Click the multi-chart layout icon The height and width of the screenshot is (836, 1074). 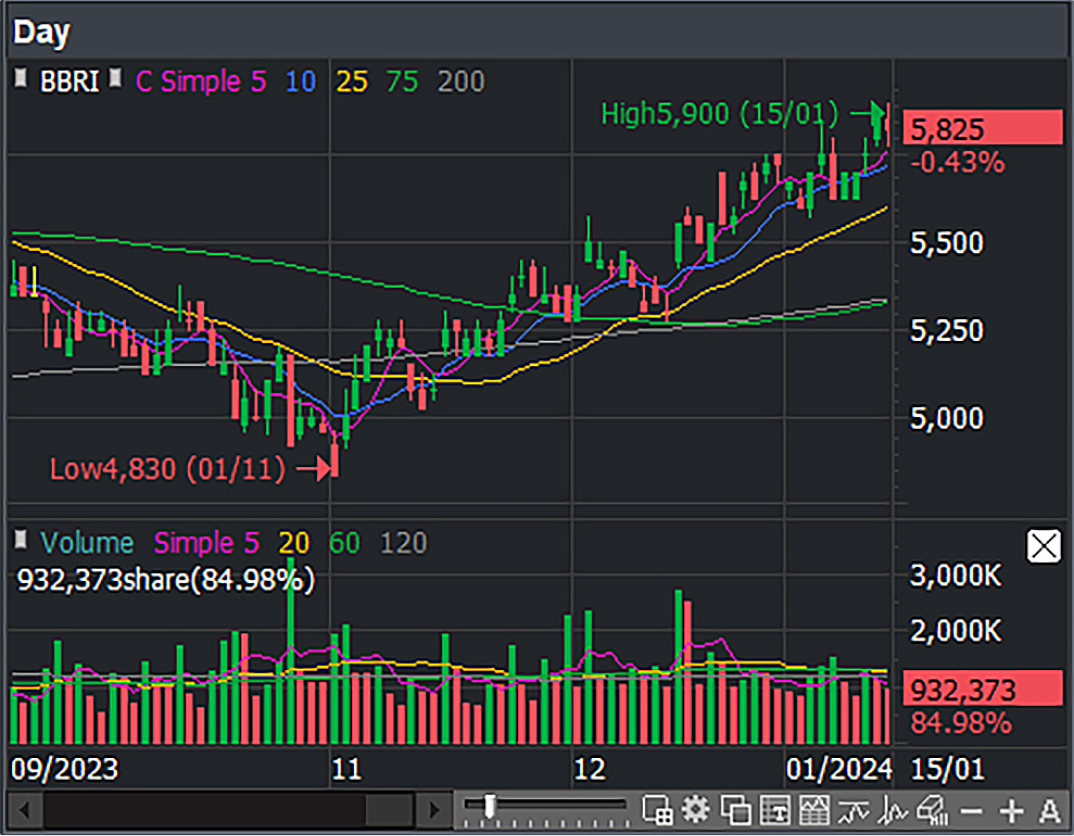point(658,811)
